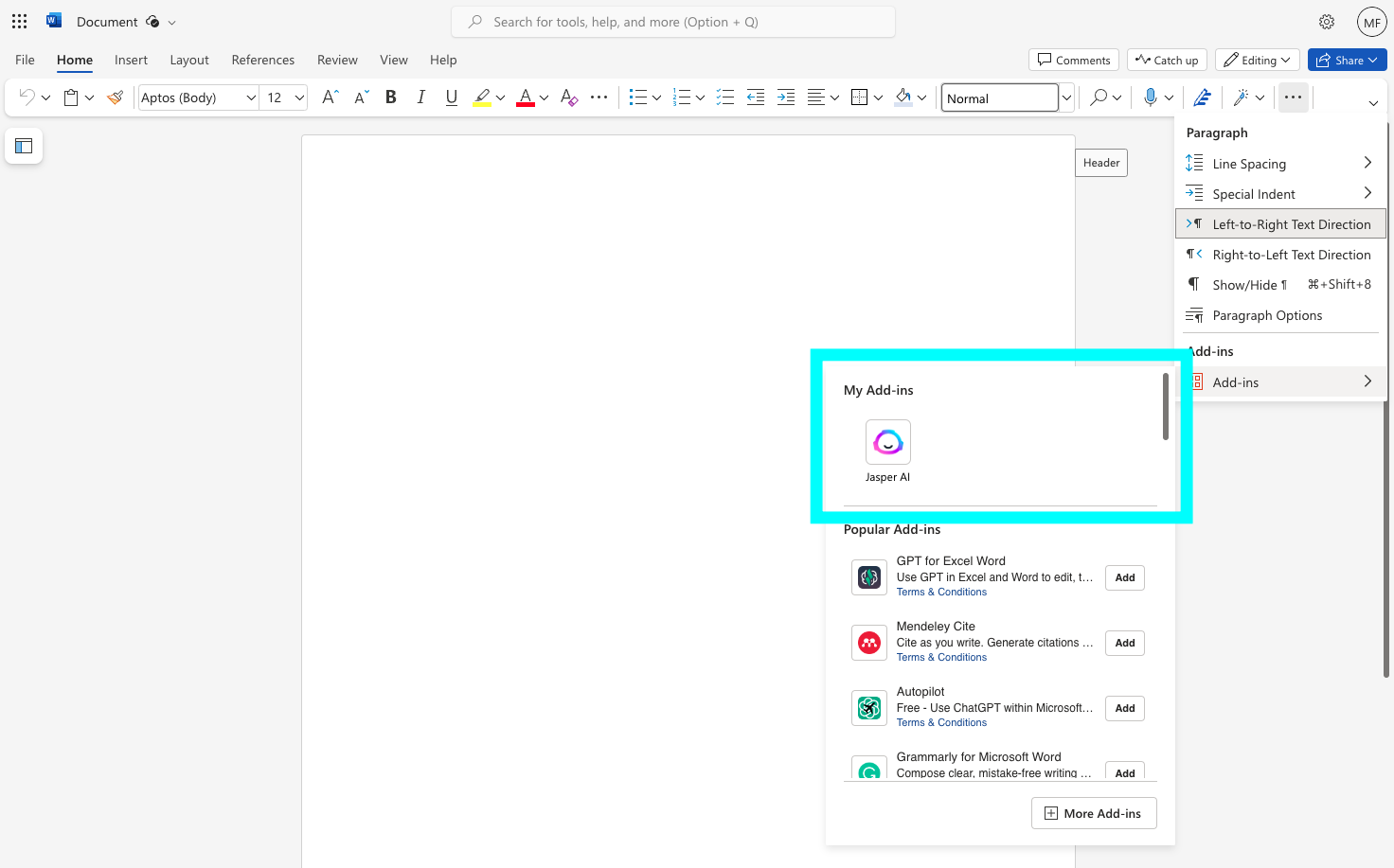Expand the font size dropdown
1394x868 pixels.
coord(299,97)
